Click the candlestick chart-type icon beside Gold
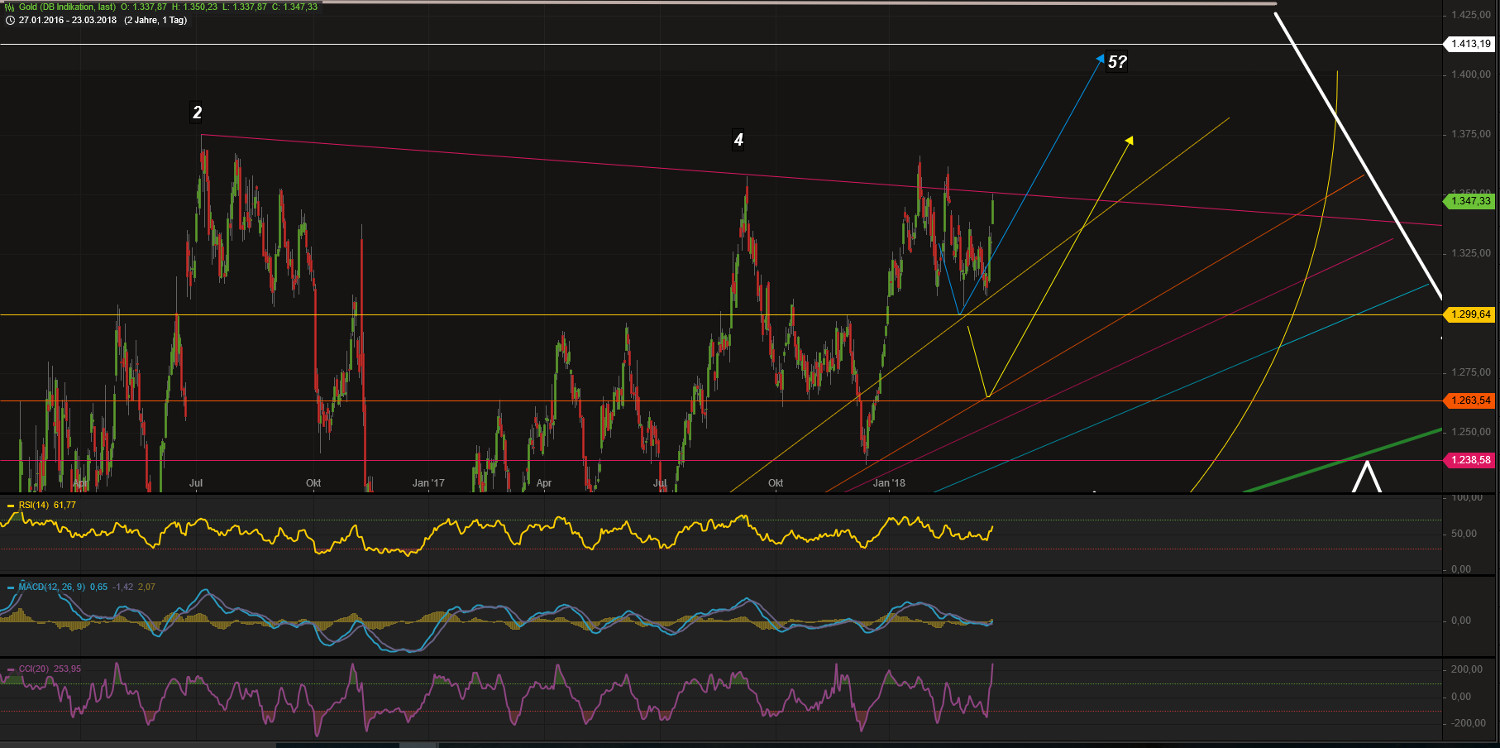The image size is (1500, 748). click(x=9, y=6)
